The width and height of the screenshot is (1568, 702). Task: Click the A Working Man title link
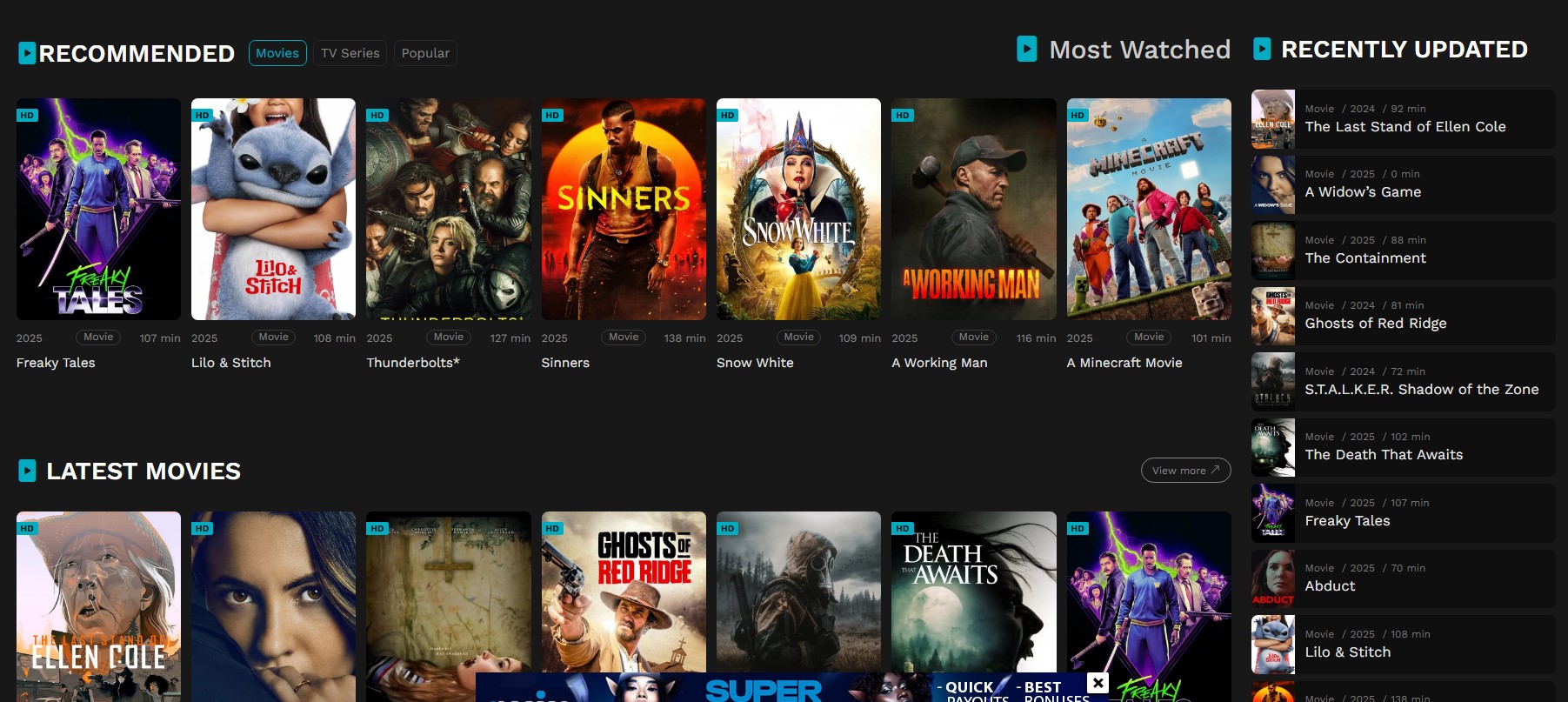tap(939, 363)
